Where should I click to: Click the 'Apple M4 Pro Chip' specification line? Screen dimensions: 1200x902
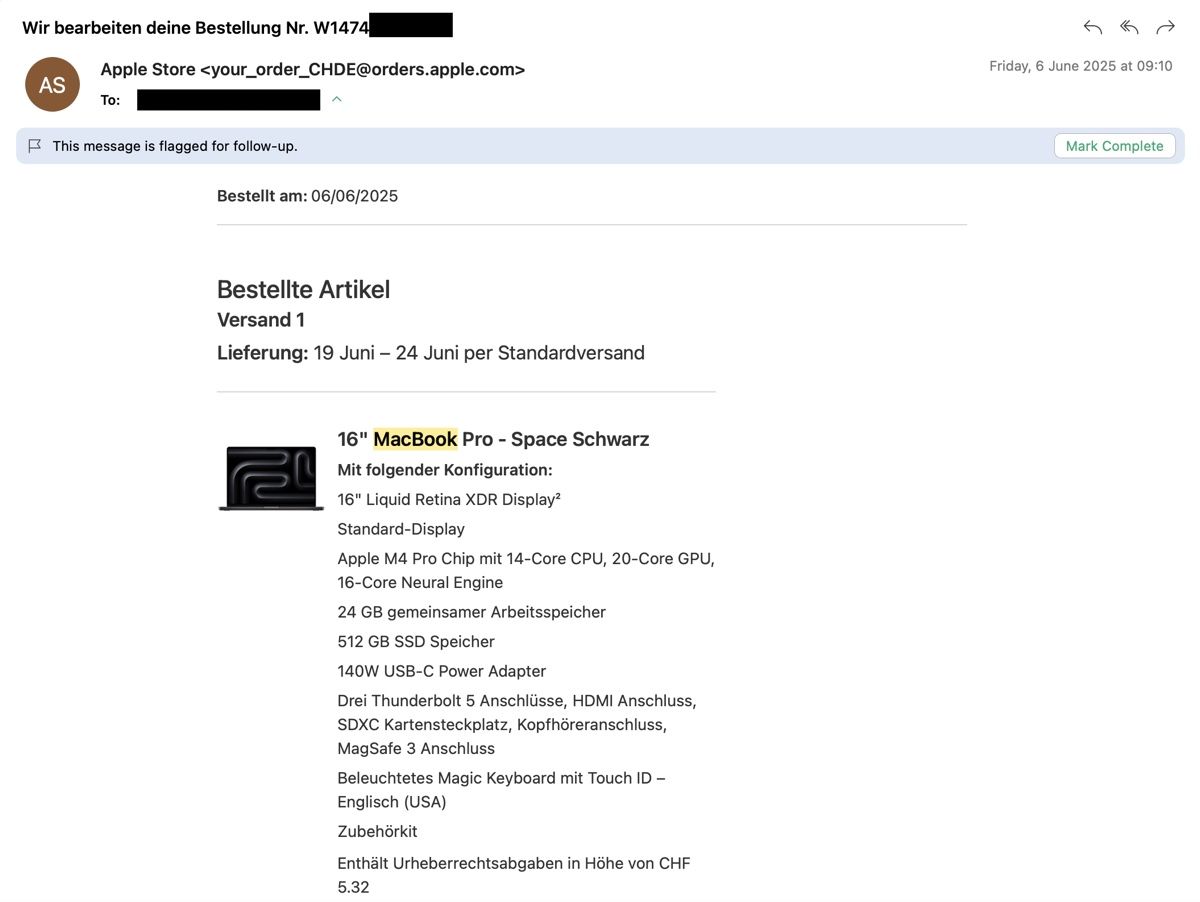click(x=526, y=571)
